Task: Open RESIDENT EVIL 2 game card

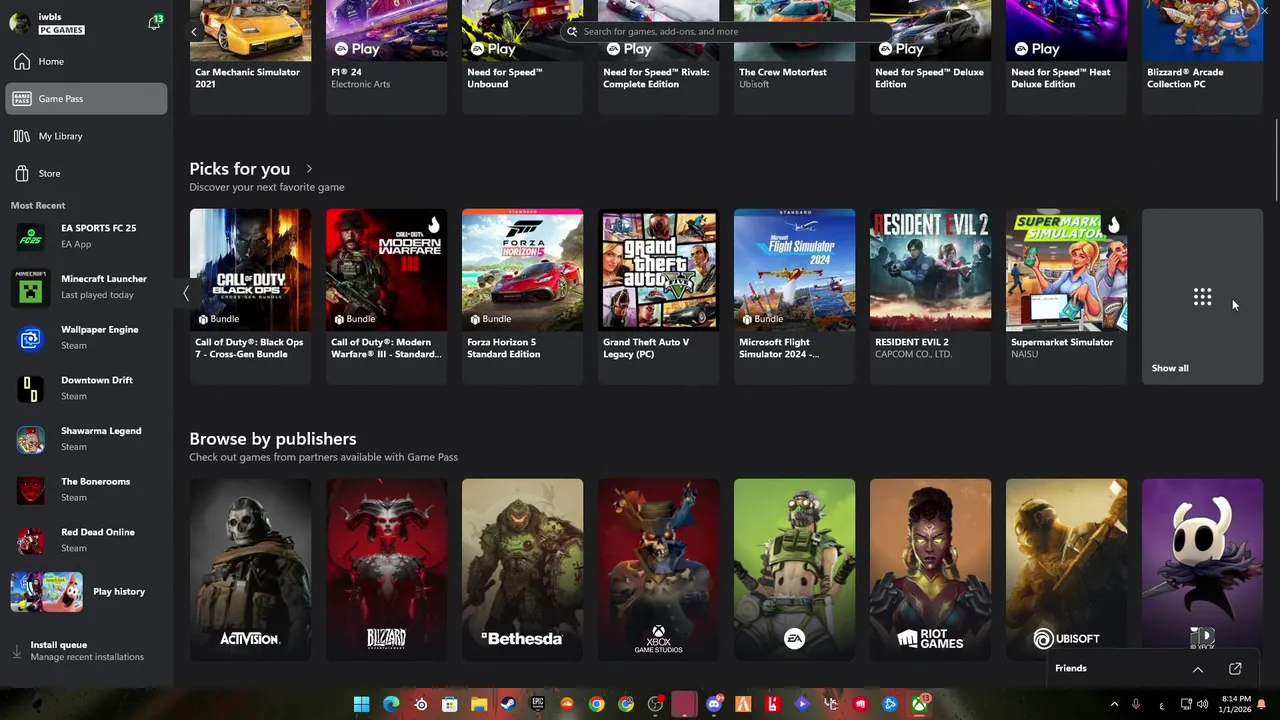Action: click(x=930, y=296)
